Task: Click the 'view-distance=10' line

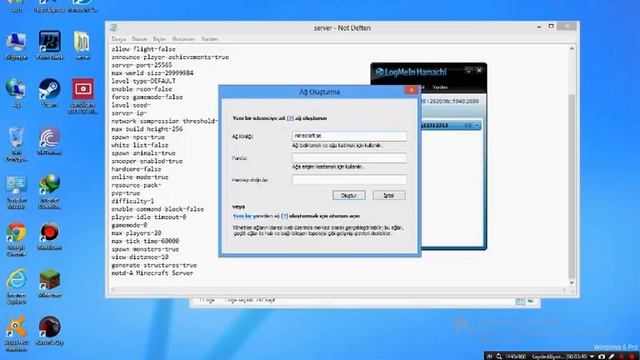Action: (140, 257)
